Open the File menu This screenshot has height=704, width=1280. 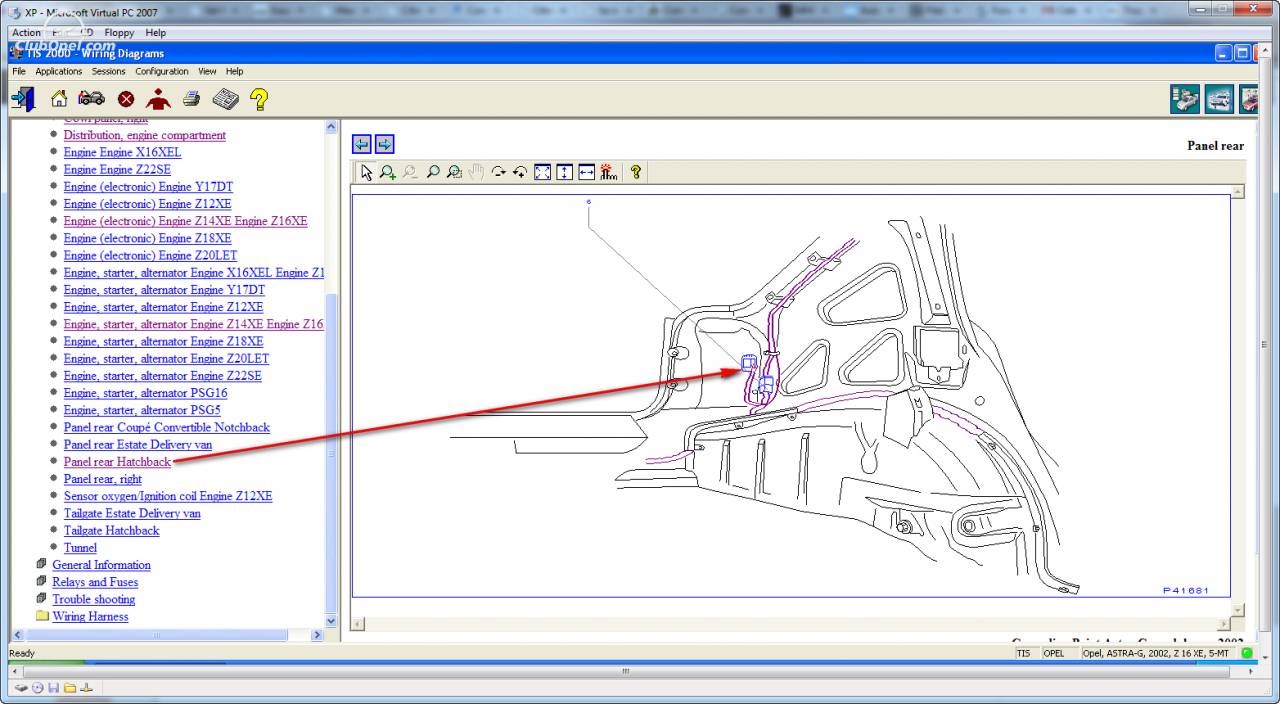19,71
